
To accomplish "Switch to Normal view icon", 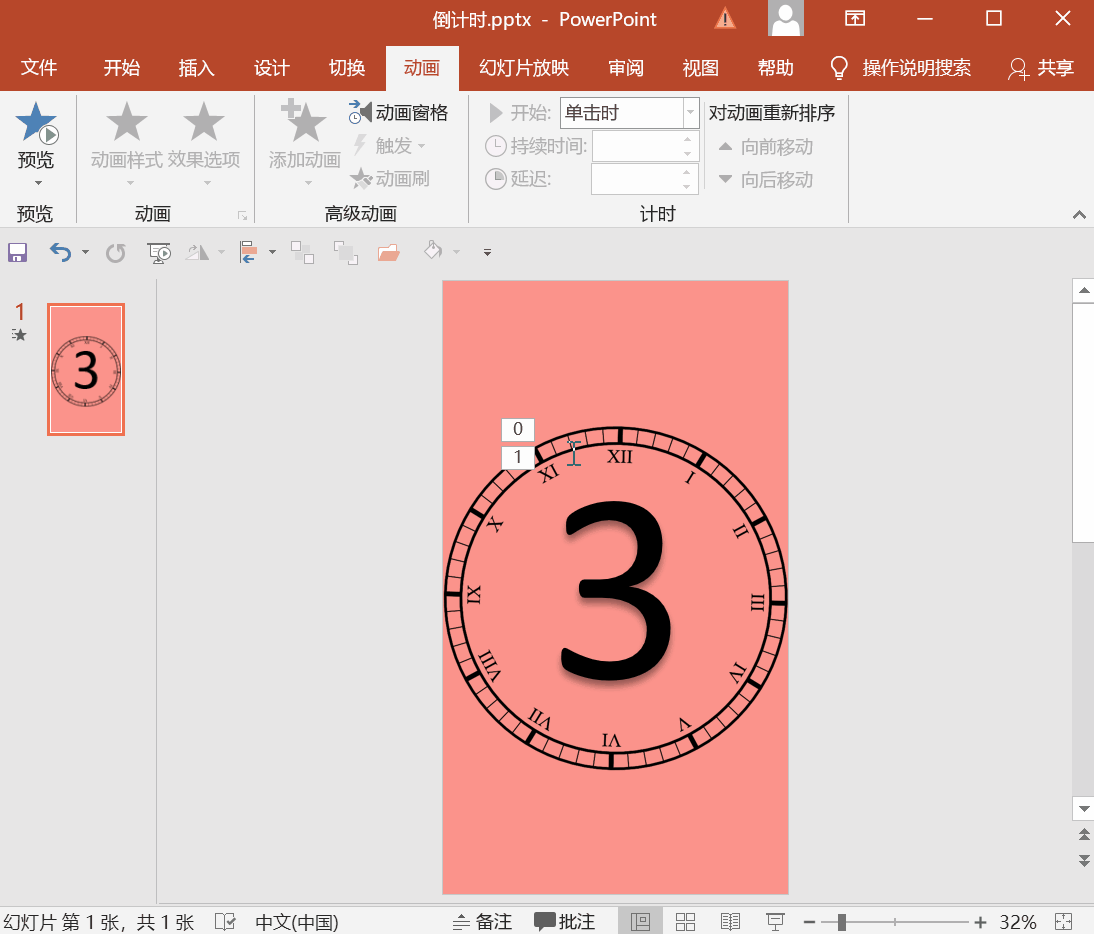I will [640, 921].
